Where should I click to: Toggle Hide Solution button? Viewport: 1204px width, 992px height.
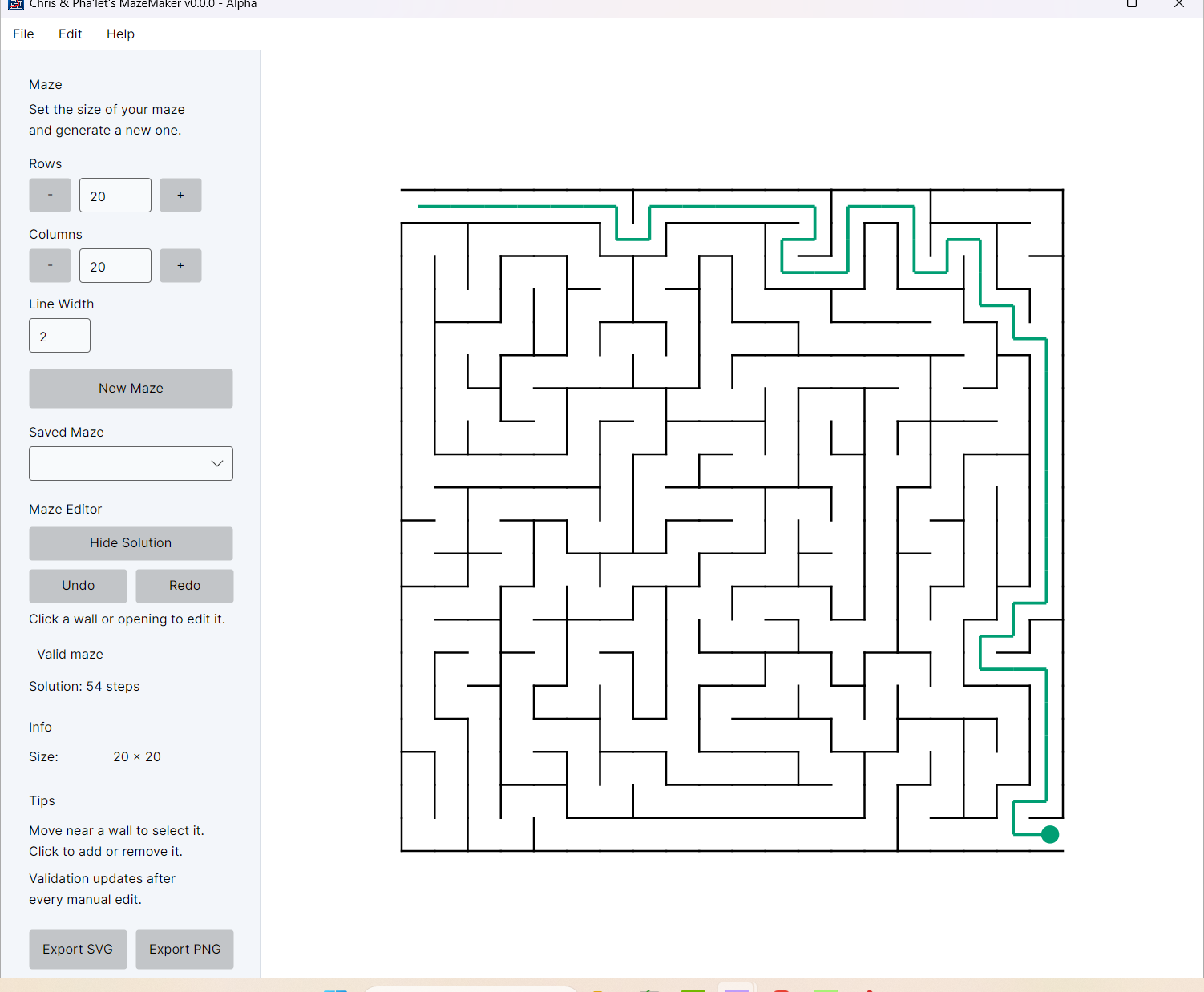pyautogui.click(x=131, y=543)
